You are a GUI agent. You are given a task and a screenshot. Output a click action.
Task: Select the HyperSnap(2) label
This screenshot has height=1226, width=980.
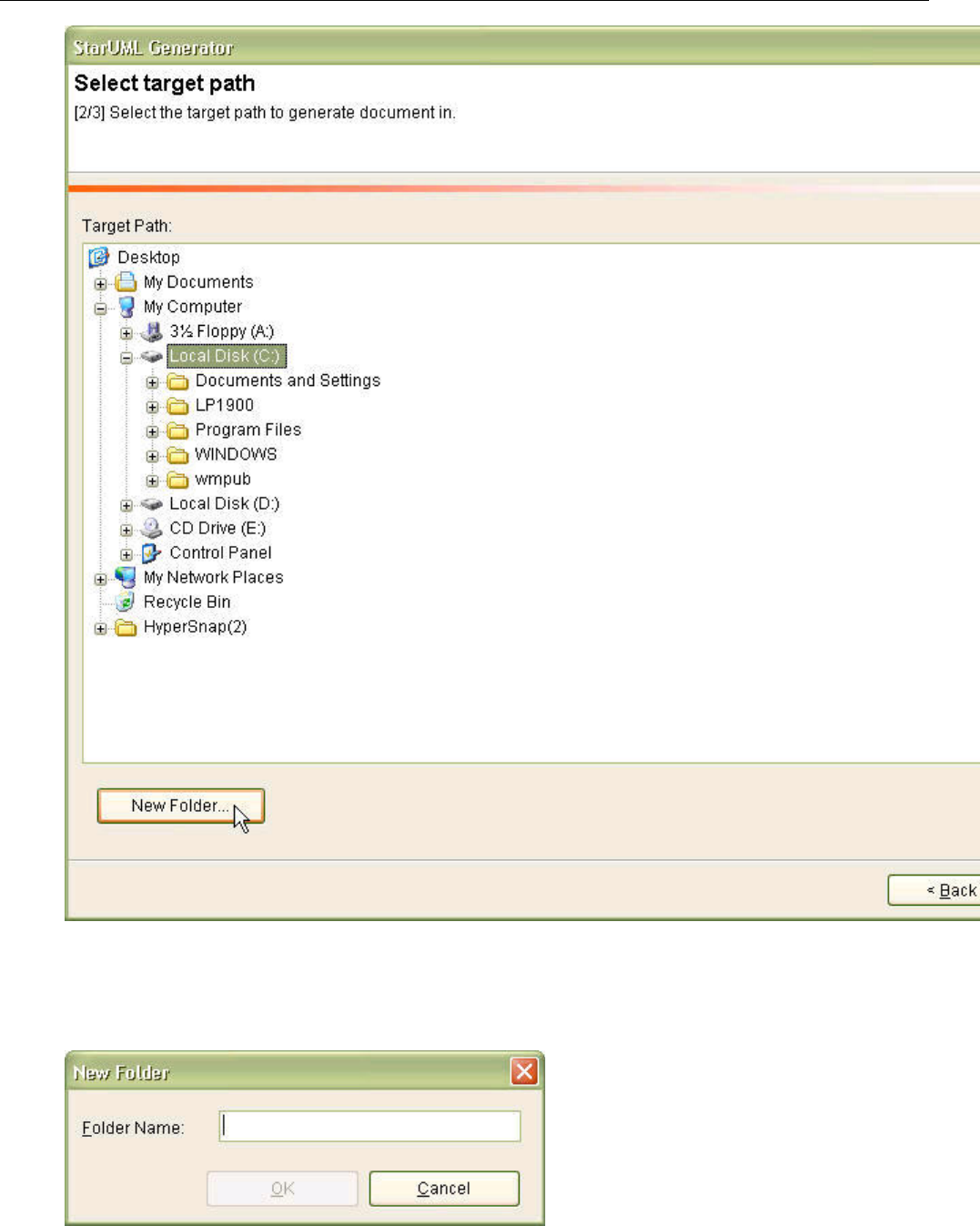pos(196,626)
